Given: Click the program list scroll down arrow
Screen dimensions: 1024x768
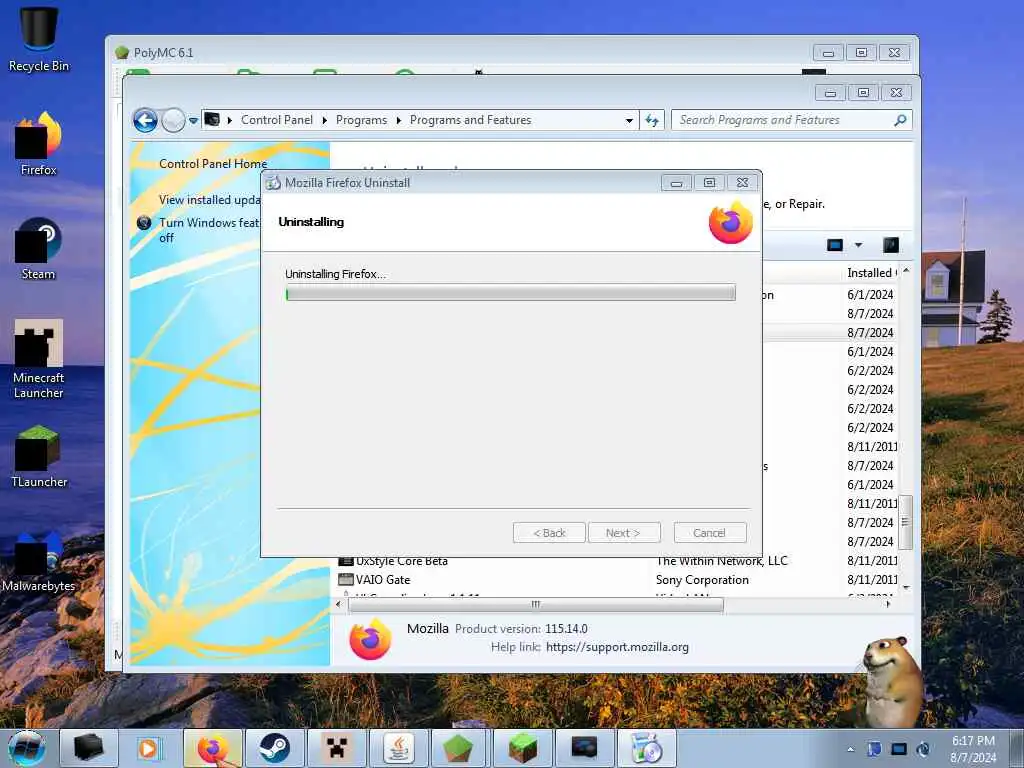Looking at the screenshot, I should click(906, 588).
